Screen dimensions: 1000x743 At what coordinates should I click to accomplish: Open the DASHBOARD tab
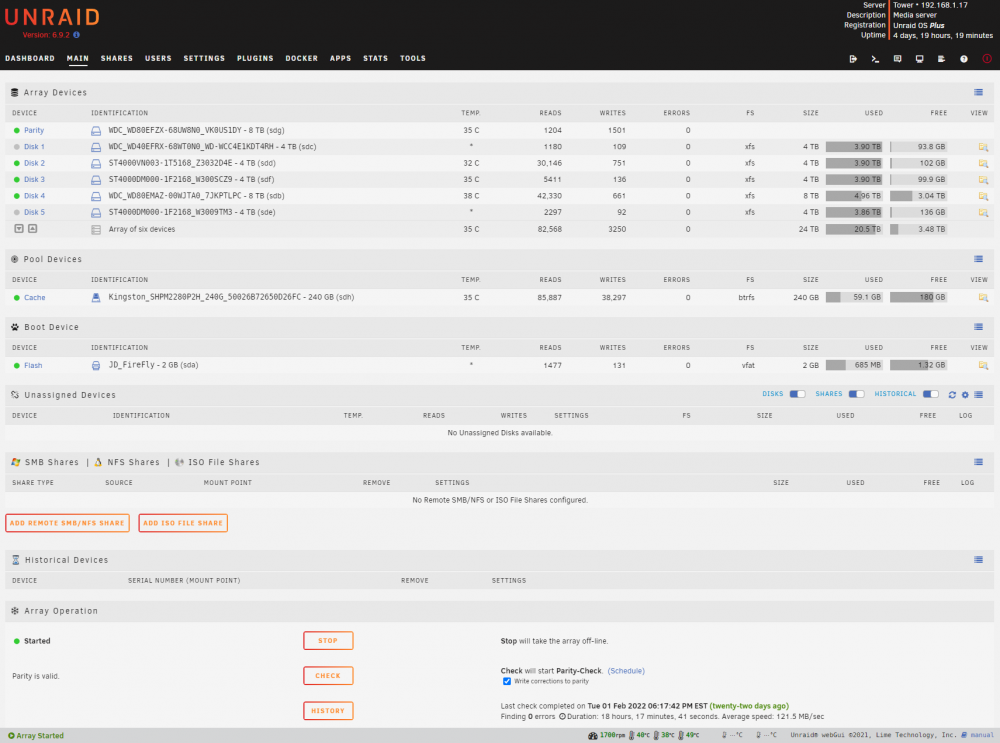click(x=30, y=59)
